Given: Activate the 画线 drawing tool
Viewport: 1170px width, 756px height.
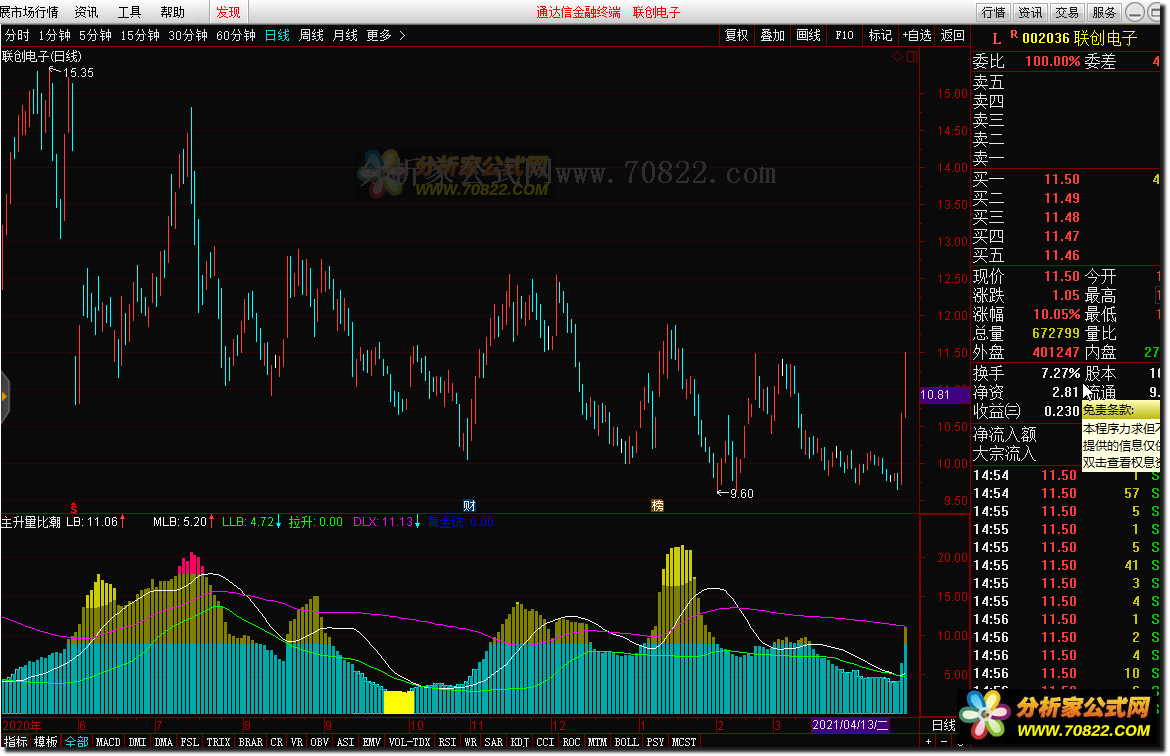Looking at the screenshot, I should (x=808, y=35).
